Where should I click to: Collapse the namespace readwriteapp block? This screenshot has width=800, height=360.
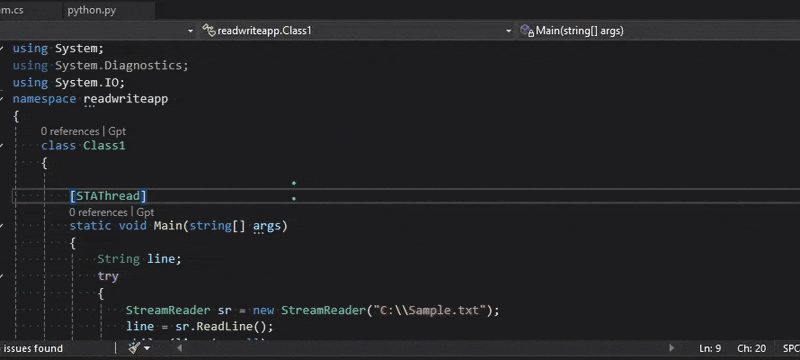[2, 99]
